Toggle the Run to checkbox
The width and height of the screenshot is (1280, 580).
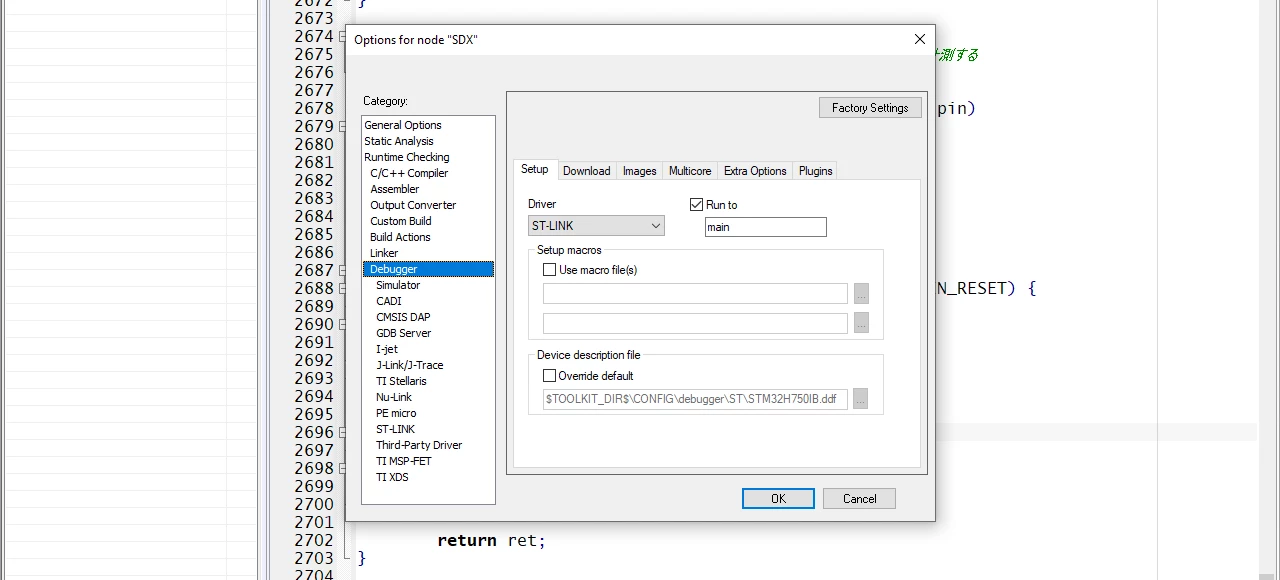pyautogui.click(x=697, y=204)
